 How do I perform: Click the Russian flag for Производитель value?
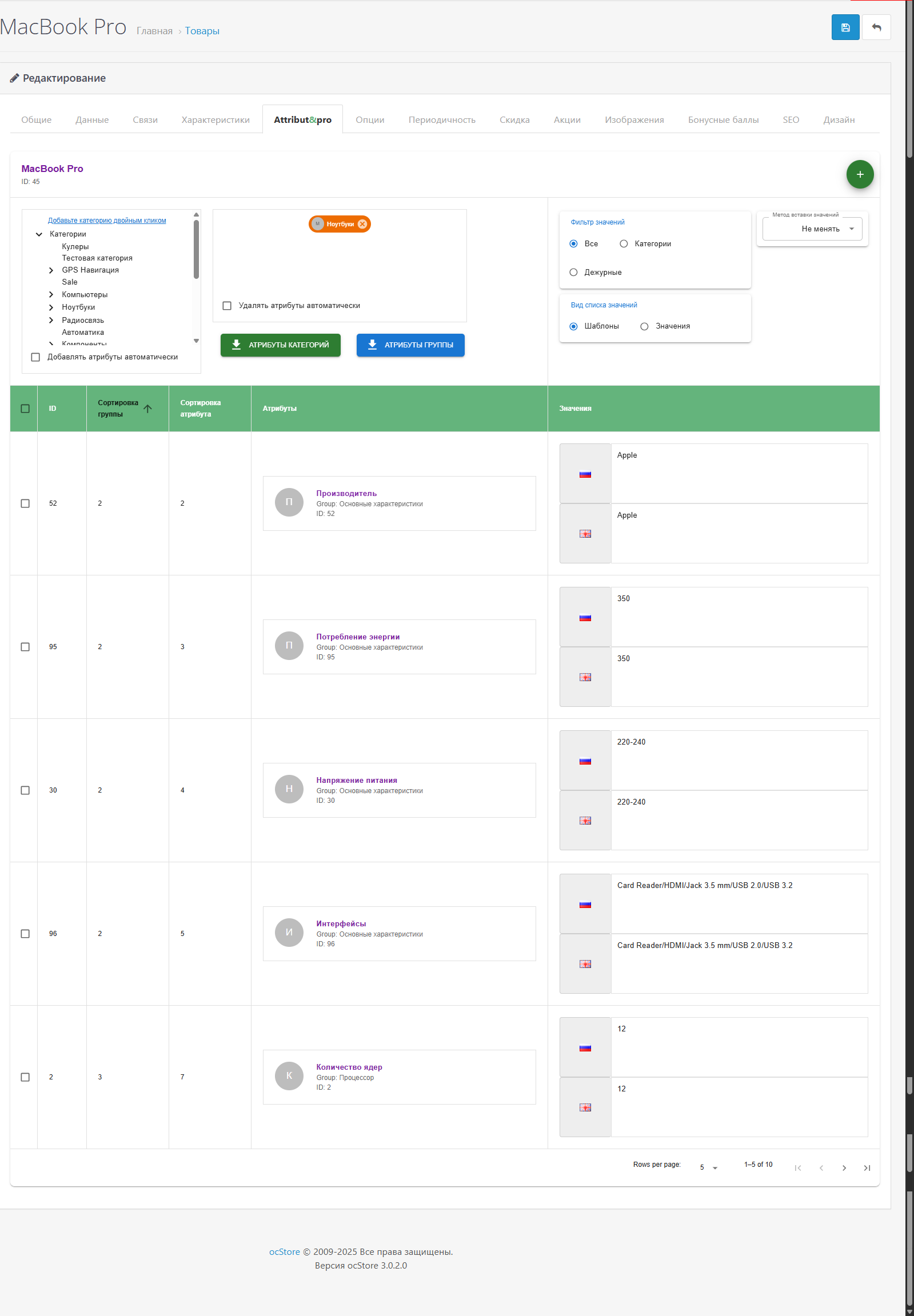[x=585, y=474]
